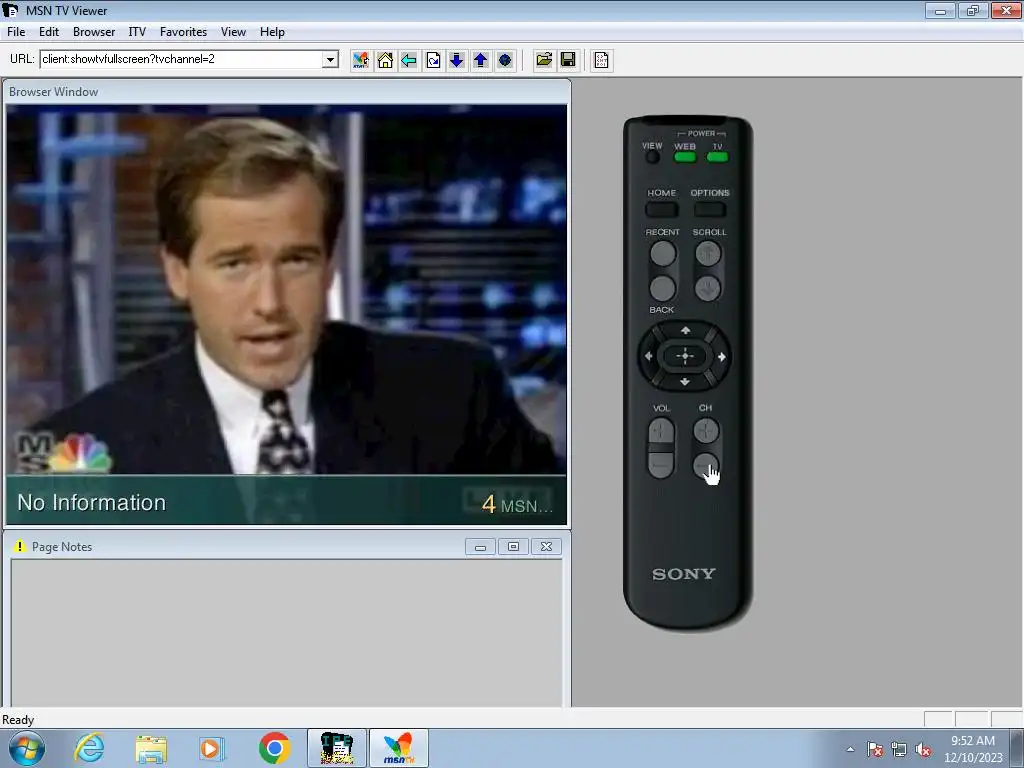This screenshot has width=1024, height=768.
Task: Open the Help menu
Action: (x=272, y=32)
